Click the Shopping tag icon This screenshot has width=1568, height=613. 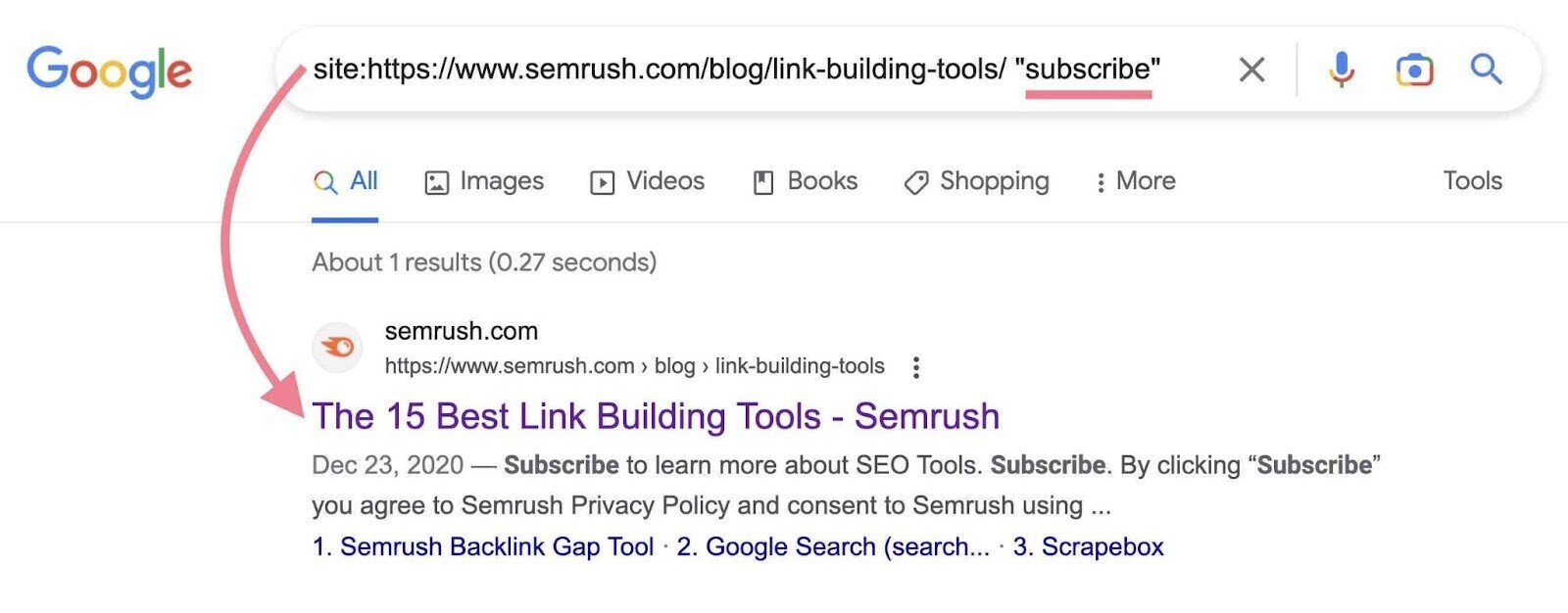915,182
